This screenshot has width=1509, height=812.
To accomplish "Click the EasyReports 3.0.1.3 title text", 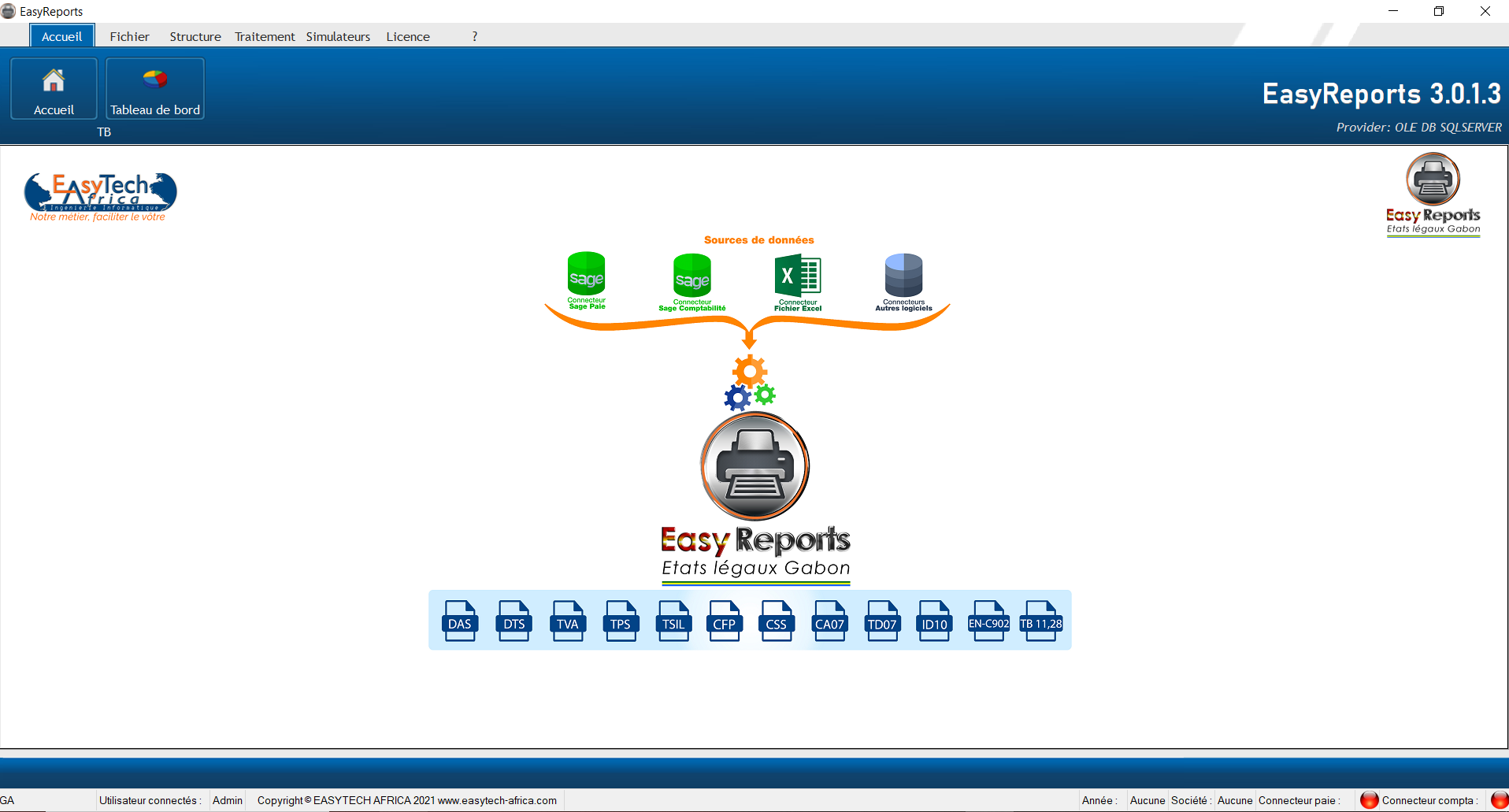I will coord(1381,94).
